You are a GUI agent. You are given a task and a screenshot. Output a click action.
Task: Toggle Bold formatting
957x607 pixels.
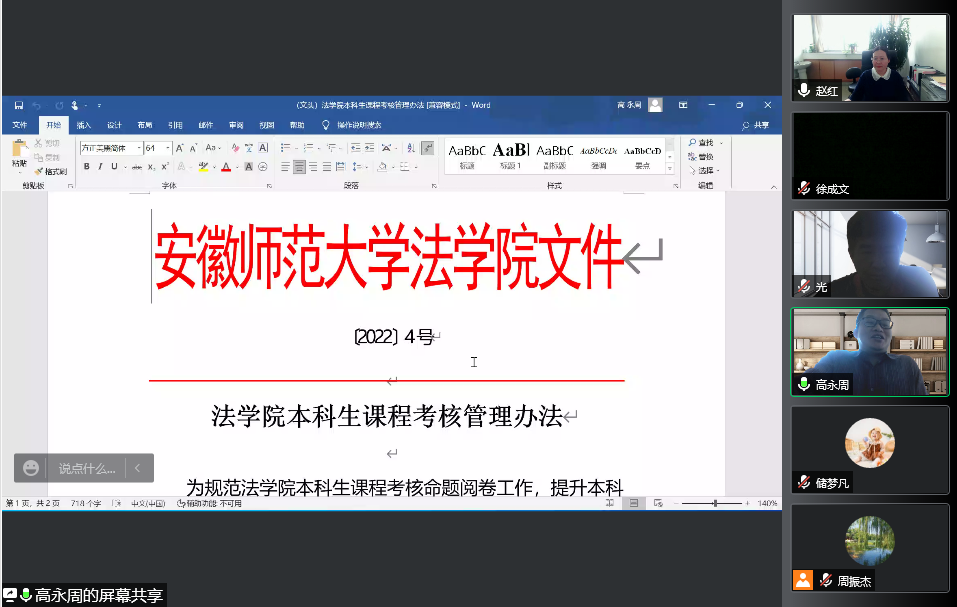[x=87, y=167]
